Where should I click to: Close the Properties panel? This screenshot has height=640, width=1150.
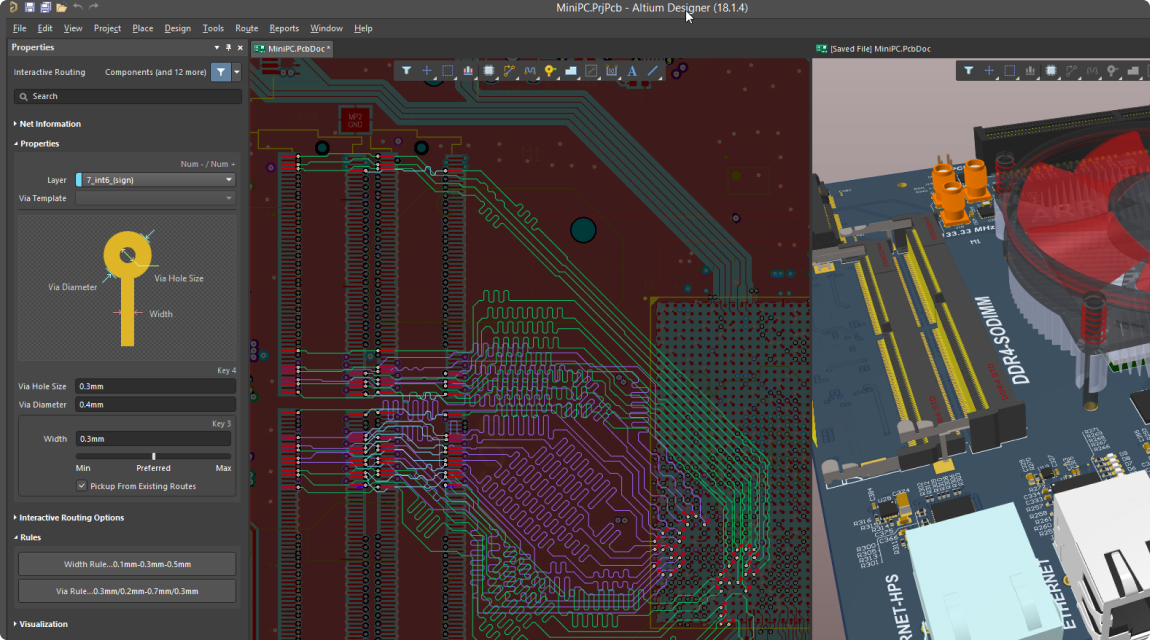(x=240, y=48)
